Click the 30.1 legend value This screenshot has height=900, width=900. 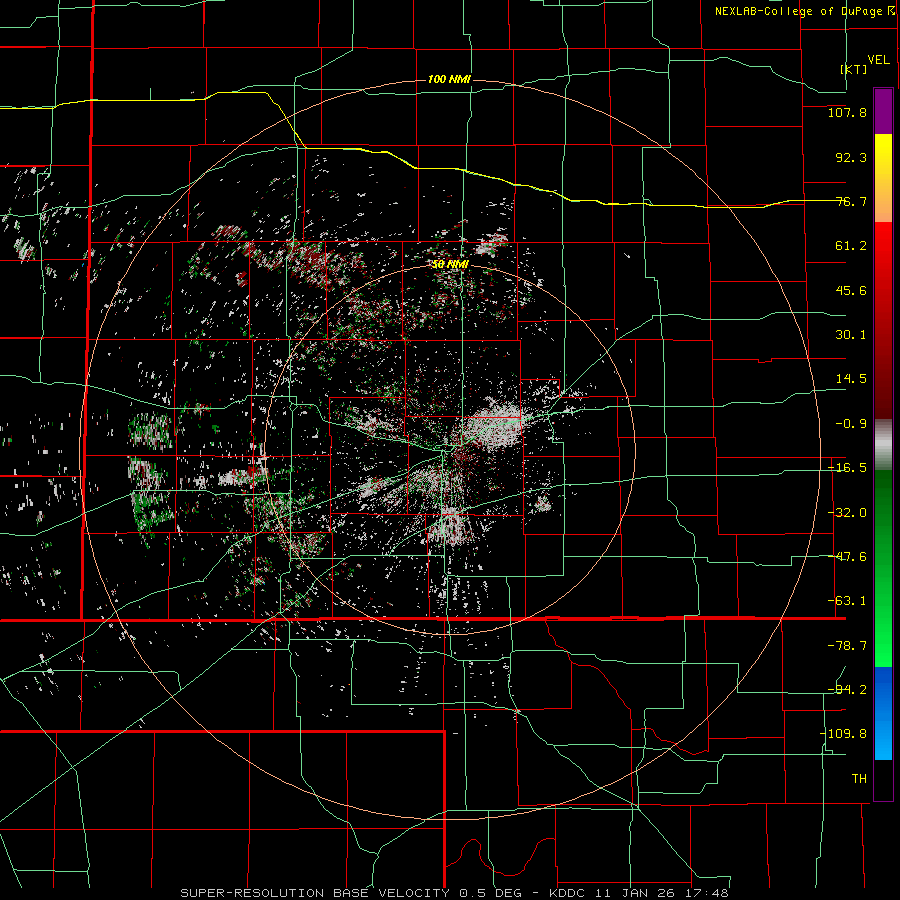click(851, 335)
